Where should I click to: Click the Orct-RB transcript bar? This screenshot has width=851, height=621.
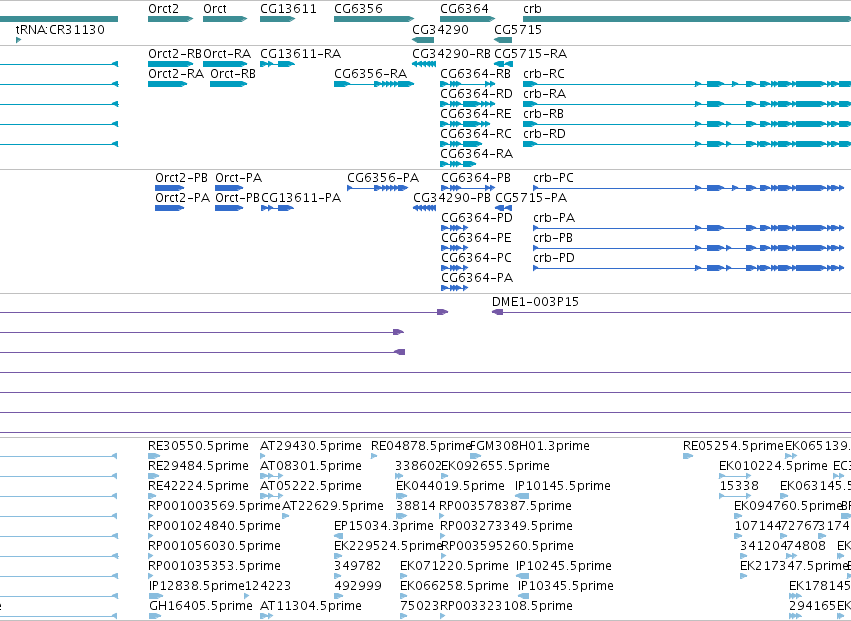coord(228,84)
